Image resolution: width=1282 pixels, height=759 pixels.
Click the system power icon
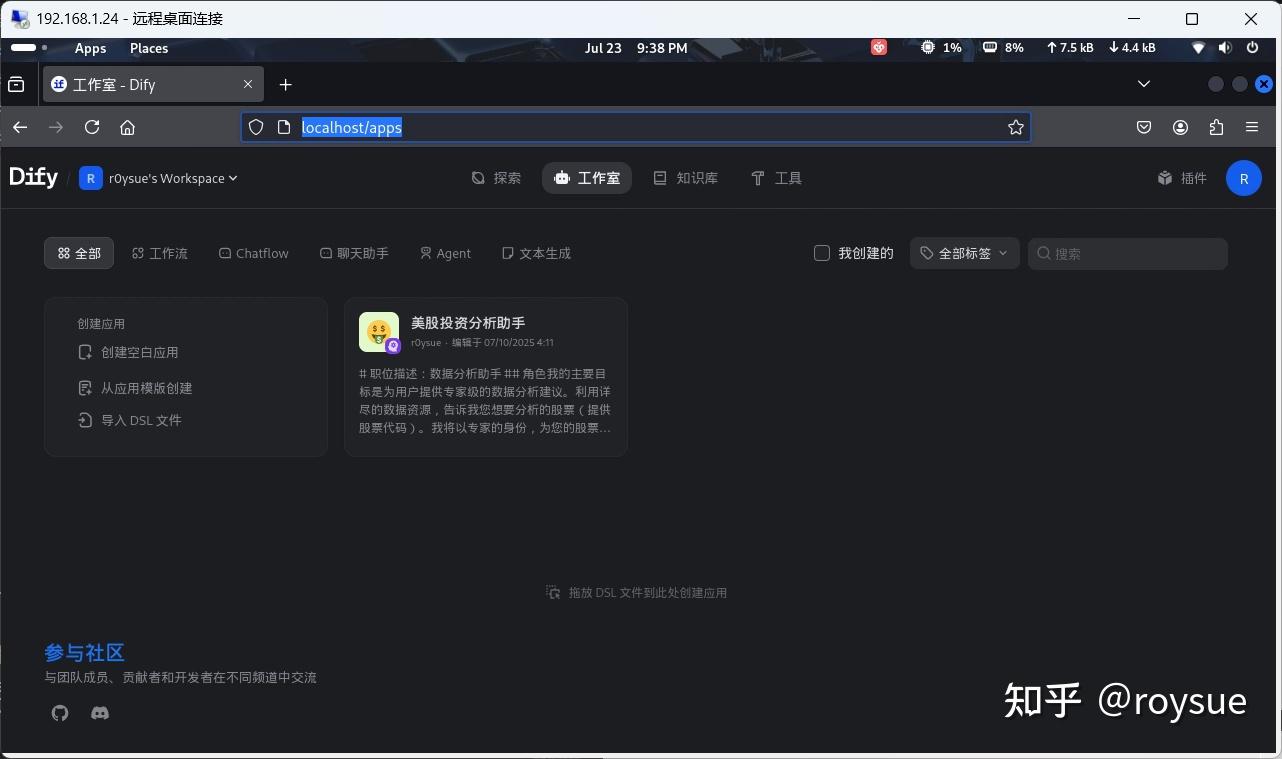coord(1252,47)
